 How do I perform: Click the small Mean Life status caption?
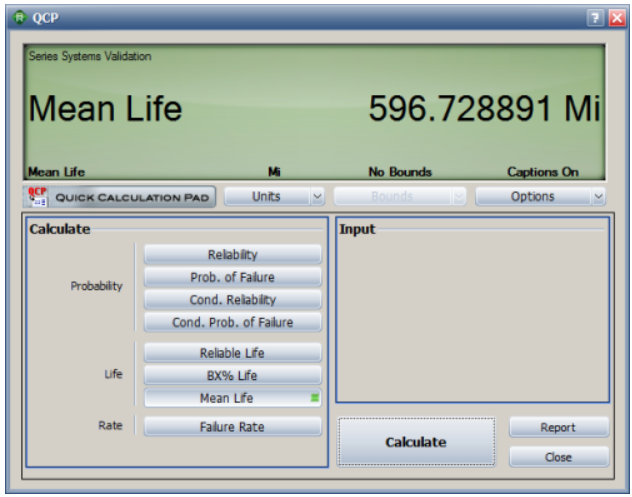pyautogui.click(x=56, y=172)
